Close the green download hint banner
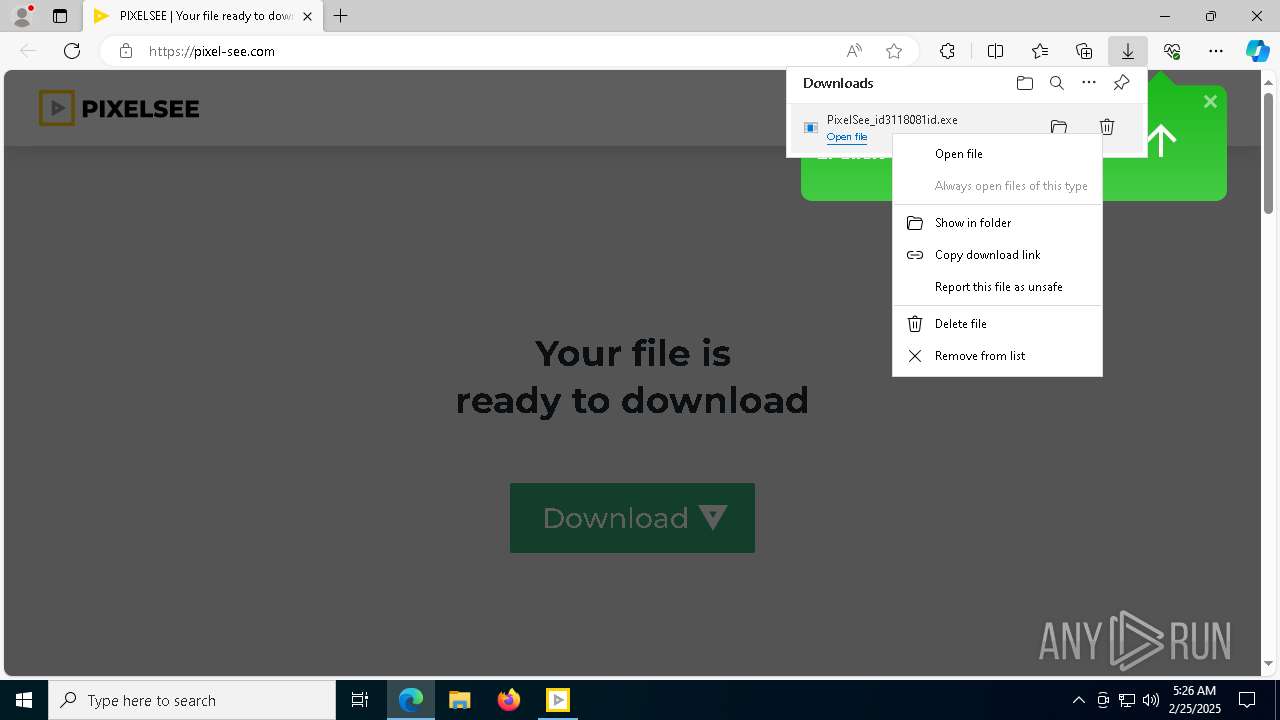The width and height of the screenshot is (1280, 720). pos(1210,101)
